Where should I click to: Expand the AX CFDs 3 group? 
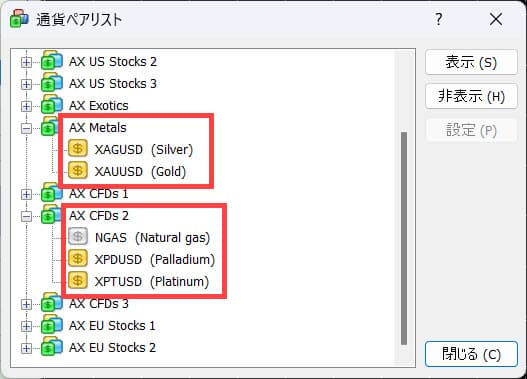tap(26, 304)
